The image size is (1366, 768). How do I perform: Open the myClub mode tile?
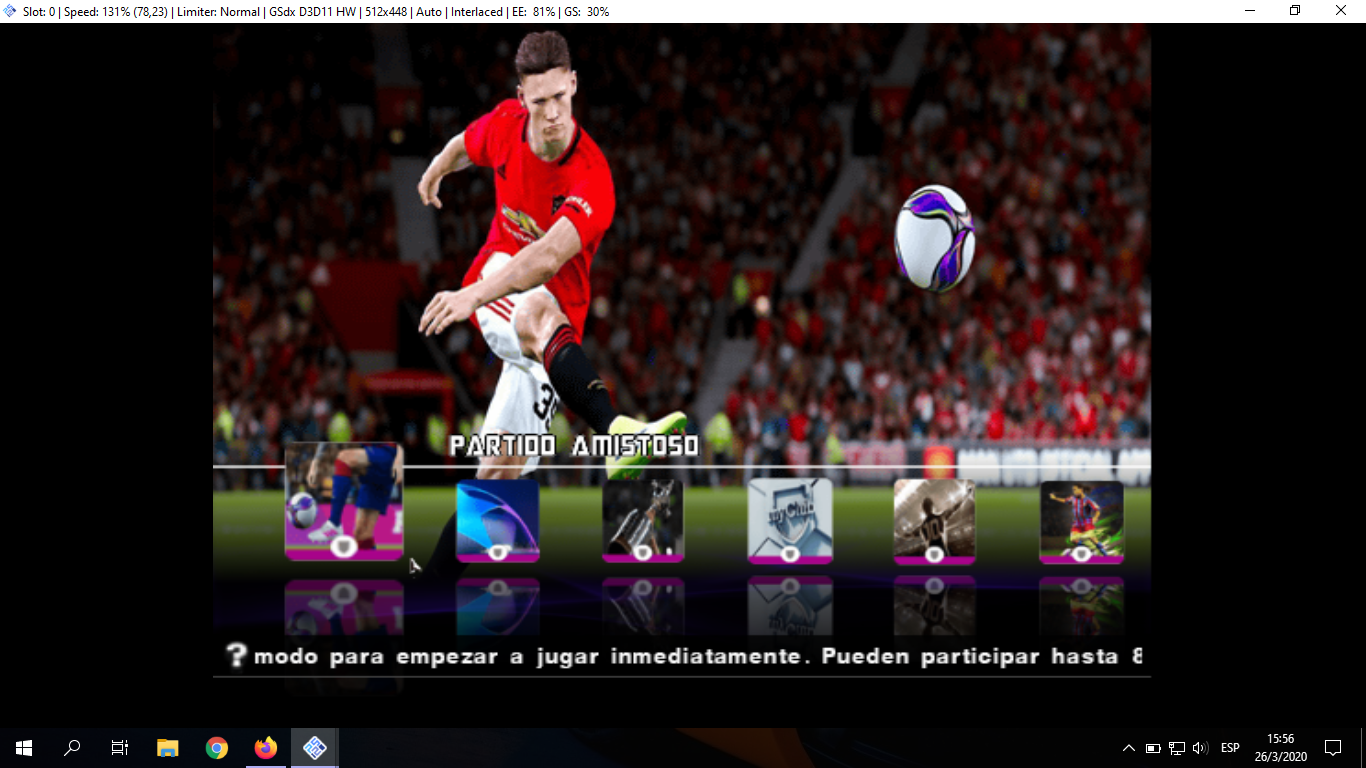(790, 521)
